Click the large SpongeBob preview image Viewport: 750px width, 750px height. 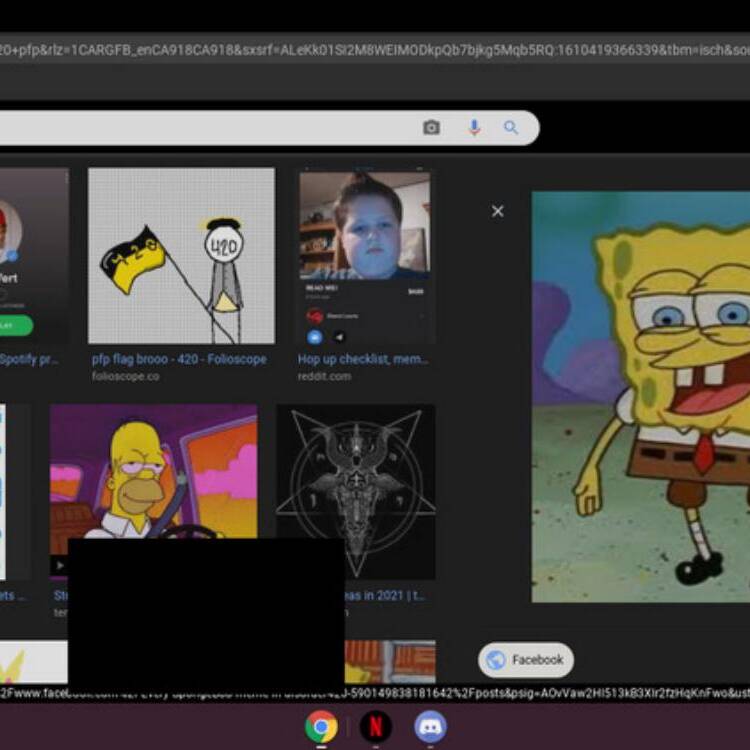point(641,397)
